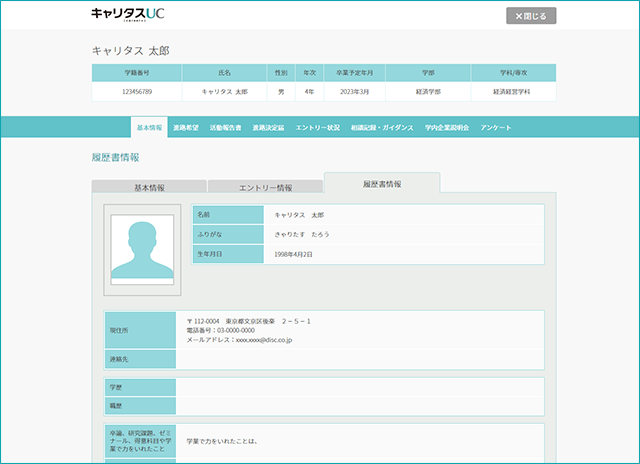Click the student number 123456789
640x464 pixels.
(x=137, y=92)
